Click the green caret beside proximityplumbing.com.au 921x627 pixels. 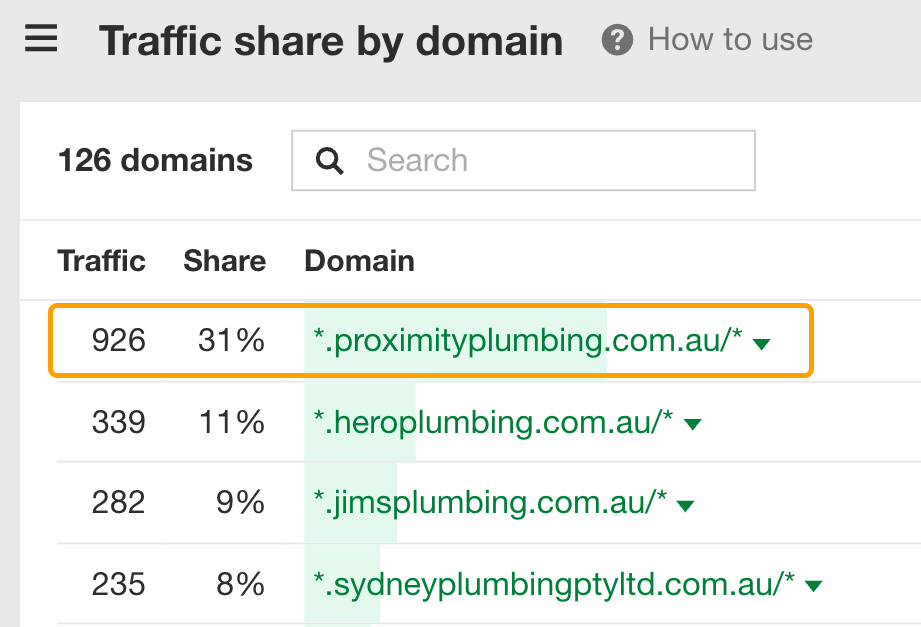(x=762, y=343)
